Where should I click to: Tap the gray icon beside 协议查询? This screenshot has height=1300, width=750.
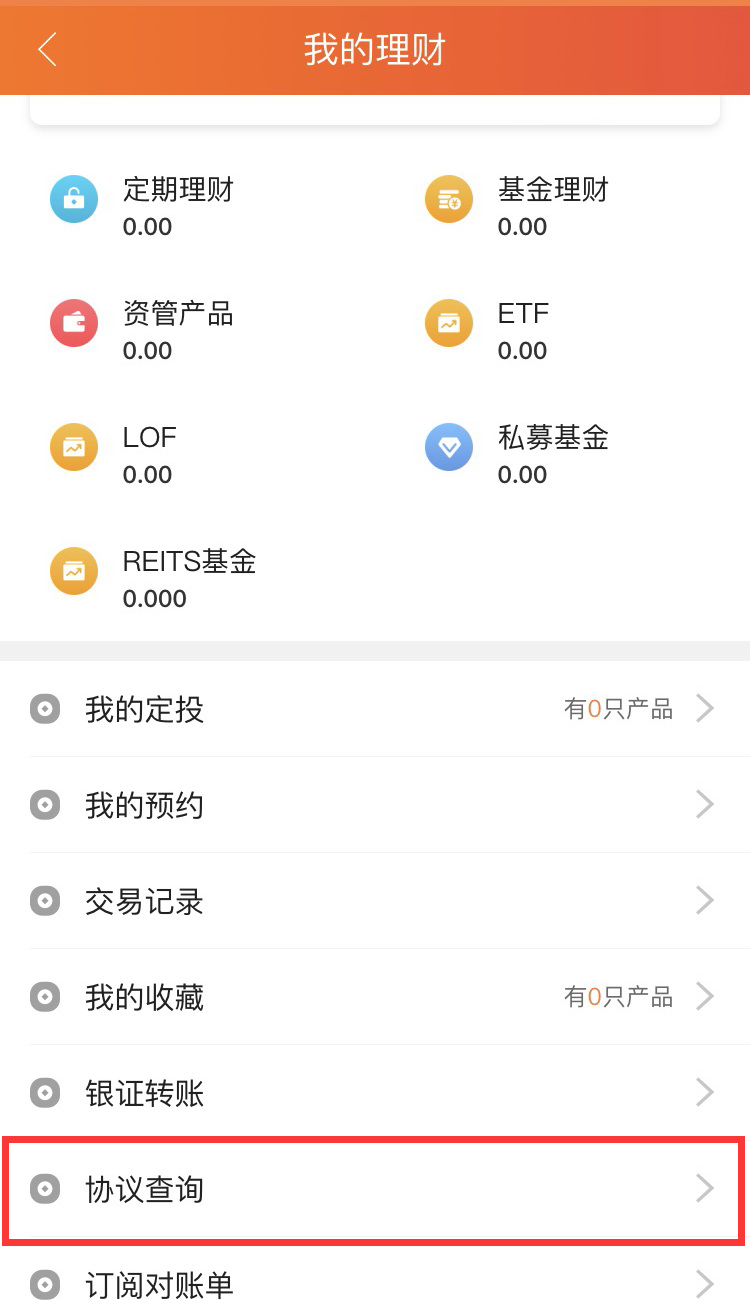click(x=45, y=1189)
